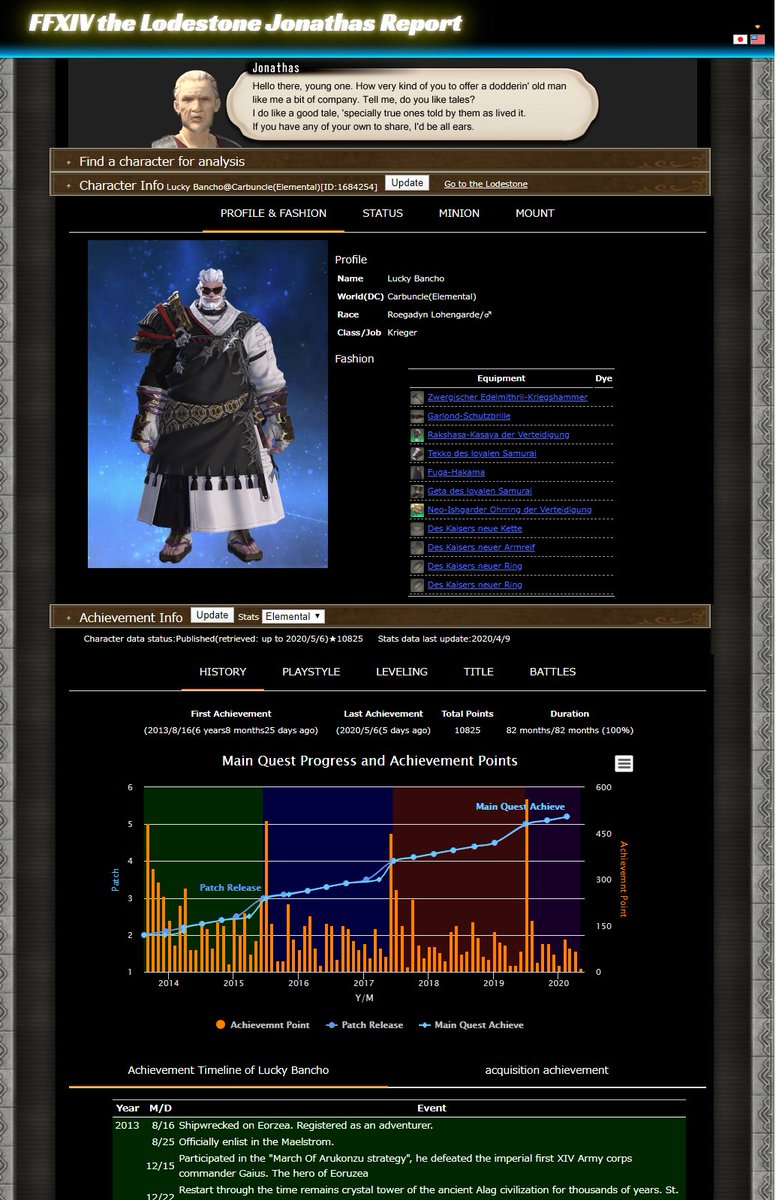Click the Total Points value 10825
The height and width of the screenshot is (1200, 776).
tap(466, 731)
